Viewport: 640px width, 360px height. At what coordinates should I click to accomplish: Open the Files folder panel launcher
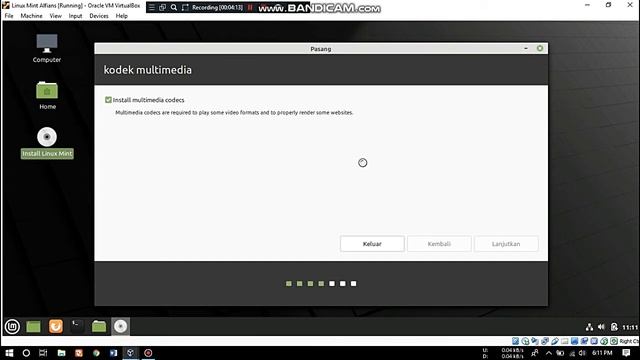(x=99, y=327)
